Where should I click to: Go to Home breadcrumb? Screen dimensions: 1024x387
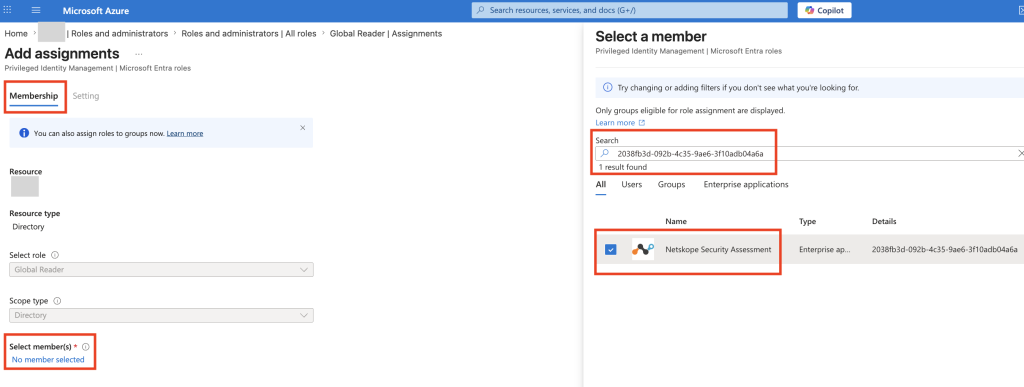tap(16, 33)
